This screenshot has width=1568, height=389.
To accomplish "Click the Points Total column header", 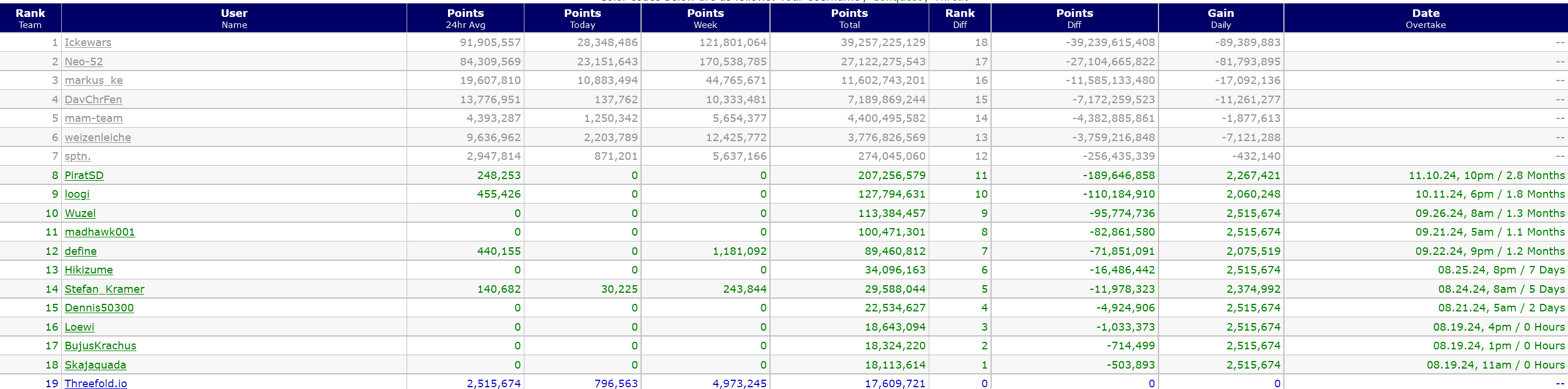I will pos(849,18).
